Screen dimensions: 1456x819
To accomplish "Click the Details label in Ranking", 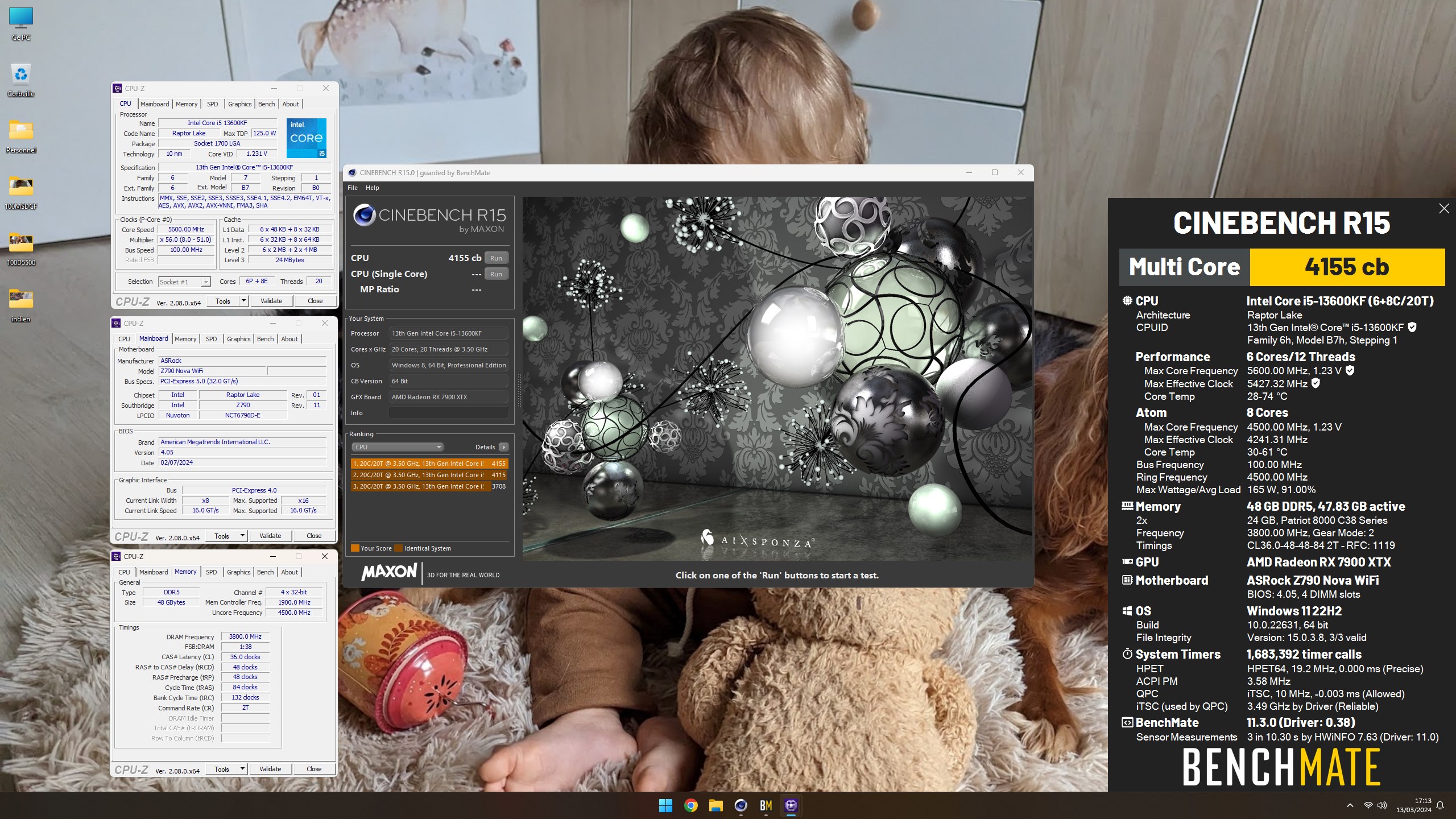I will 485,447.
